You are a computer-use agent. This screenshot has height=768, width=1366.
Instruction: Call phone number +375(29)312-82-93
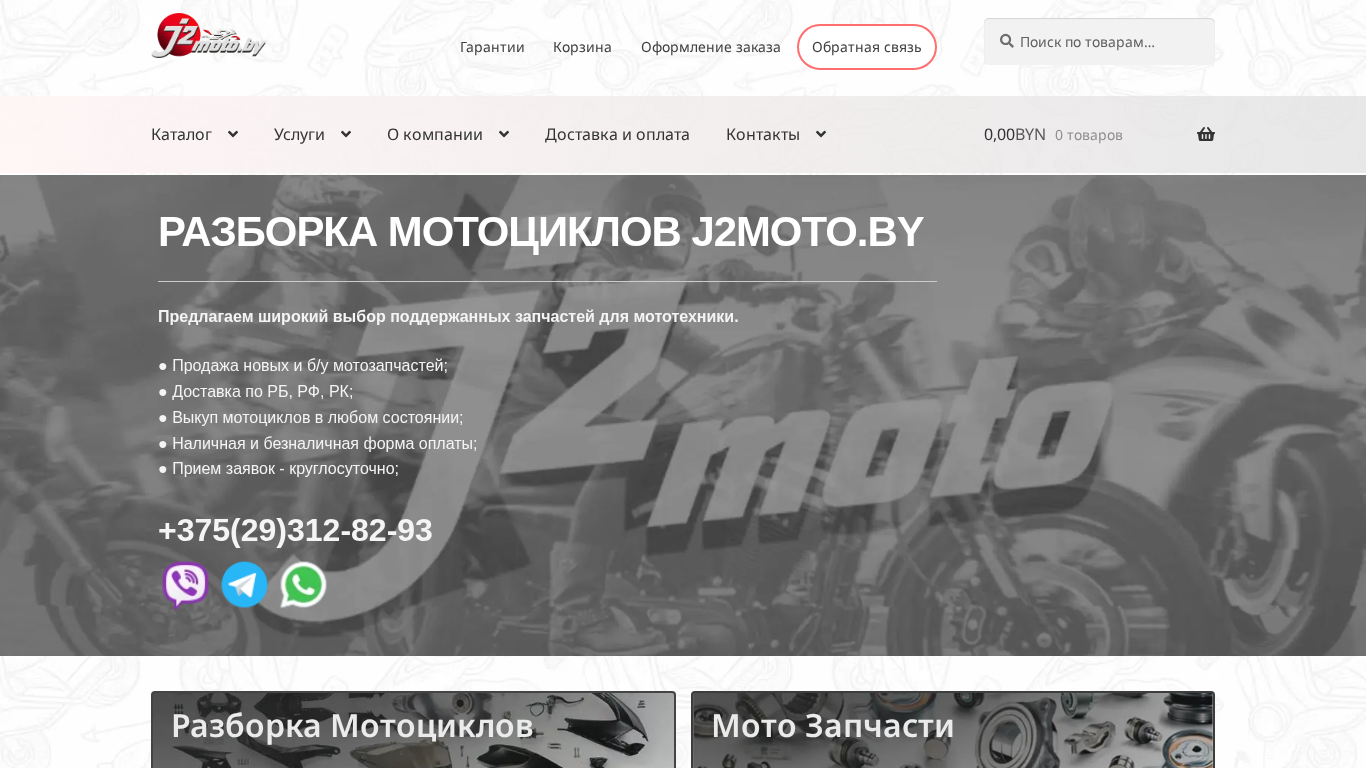pos(295,530)
